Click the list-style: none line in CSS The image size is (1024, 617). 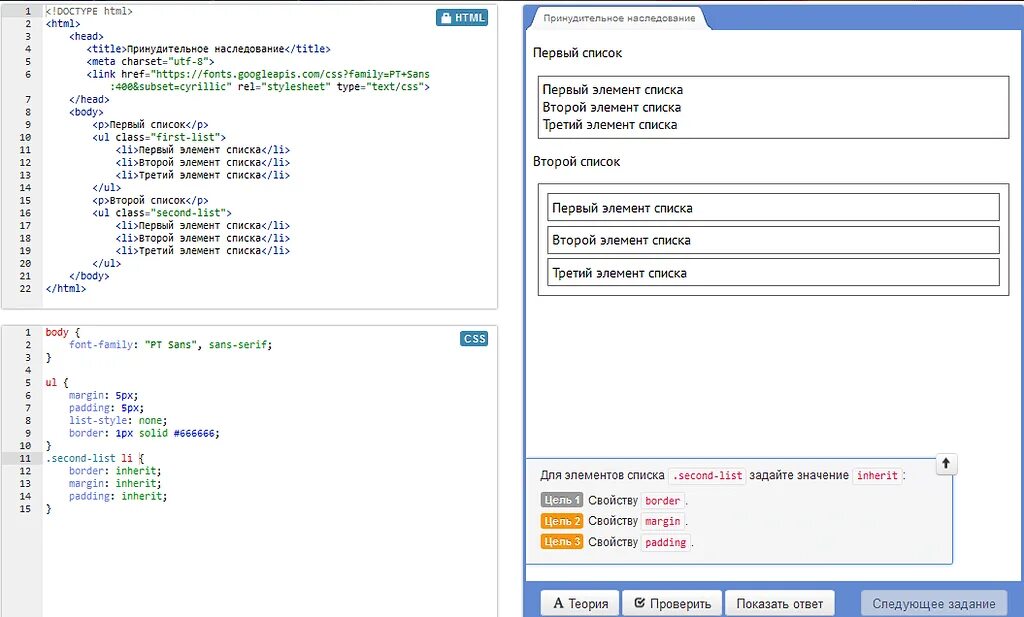point(118,420)
